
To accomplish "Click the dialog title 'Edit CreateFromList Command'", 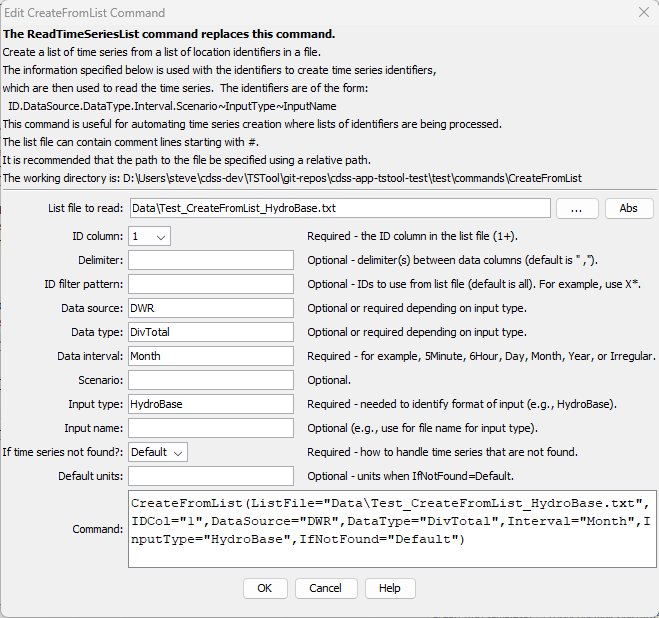I will coord(84,13).
